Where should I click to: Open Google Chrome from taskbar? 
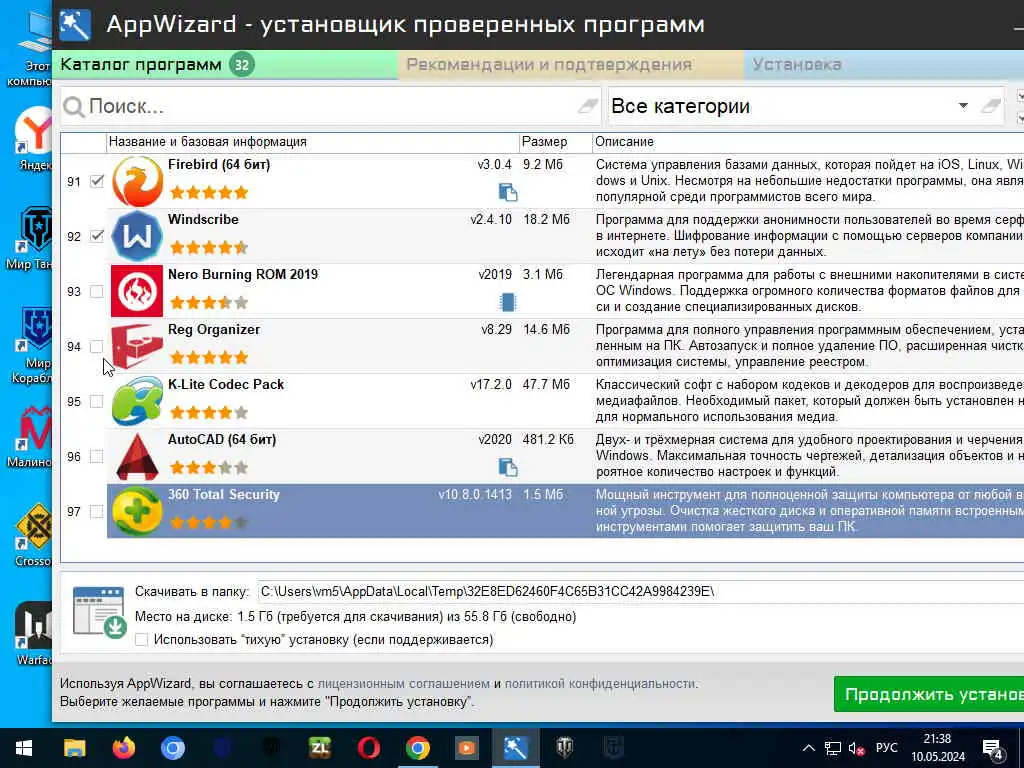point(417,748)
